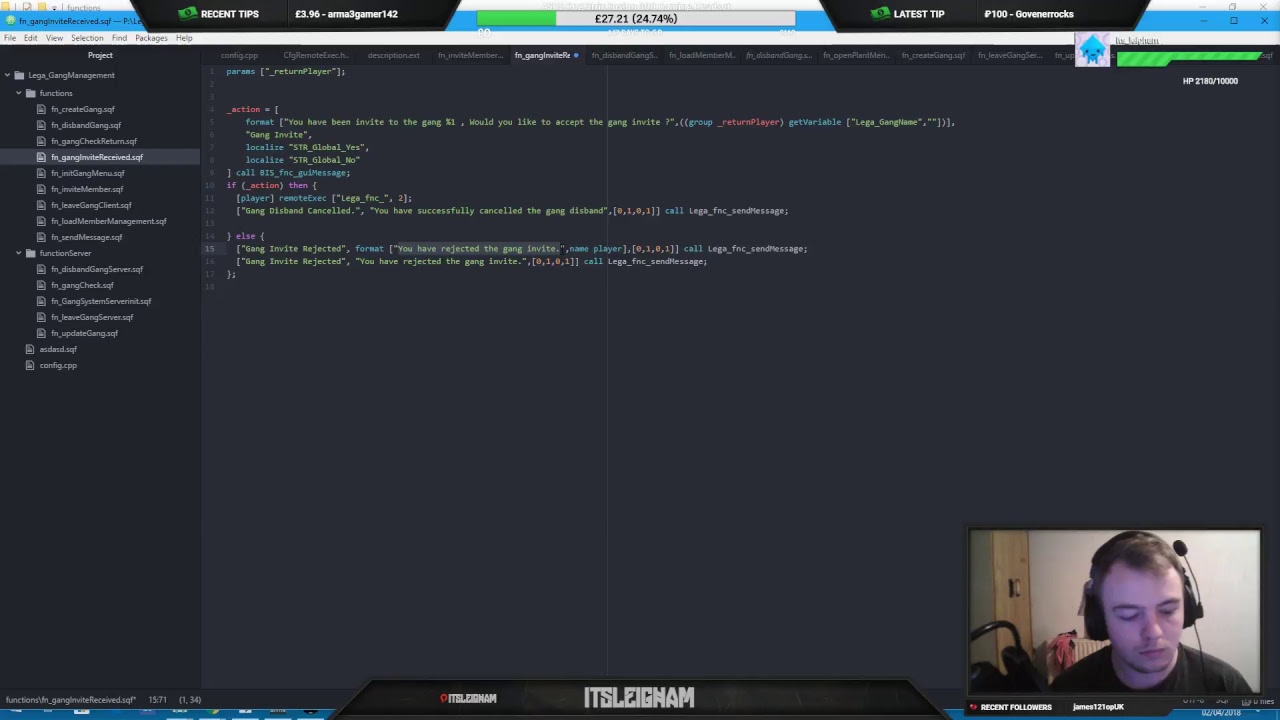Switch to the fn_createGang.sqf editor tab
The image size is (1280, 720).
(933, 56)
